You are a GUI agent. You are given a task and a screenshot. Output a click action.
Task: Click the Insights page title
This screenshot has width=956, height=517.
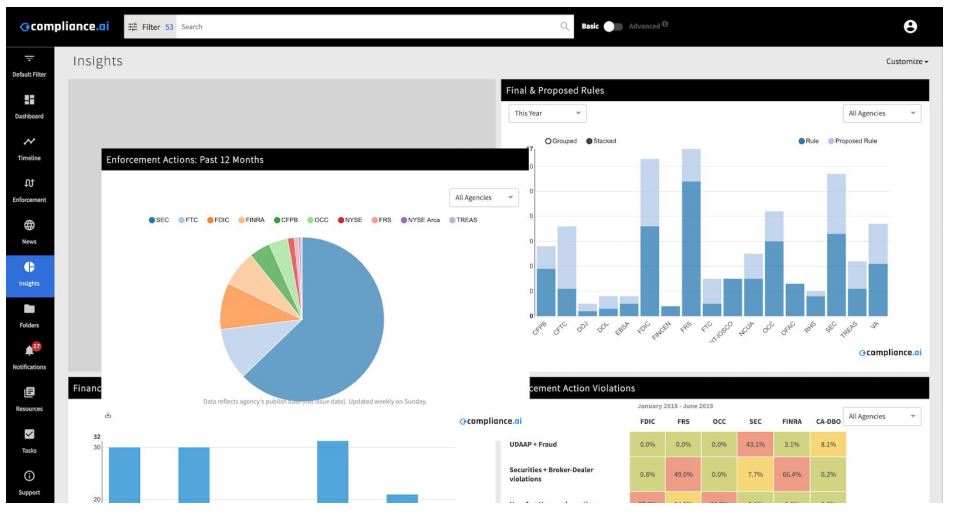coord(98,61)
